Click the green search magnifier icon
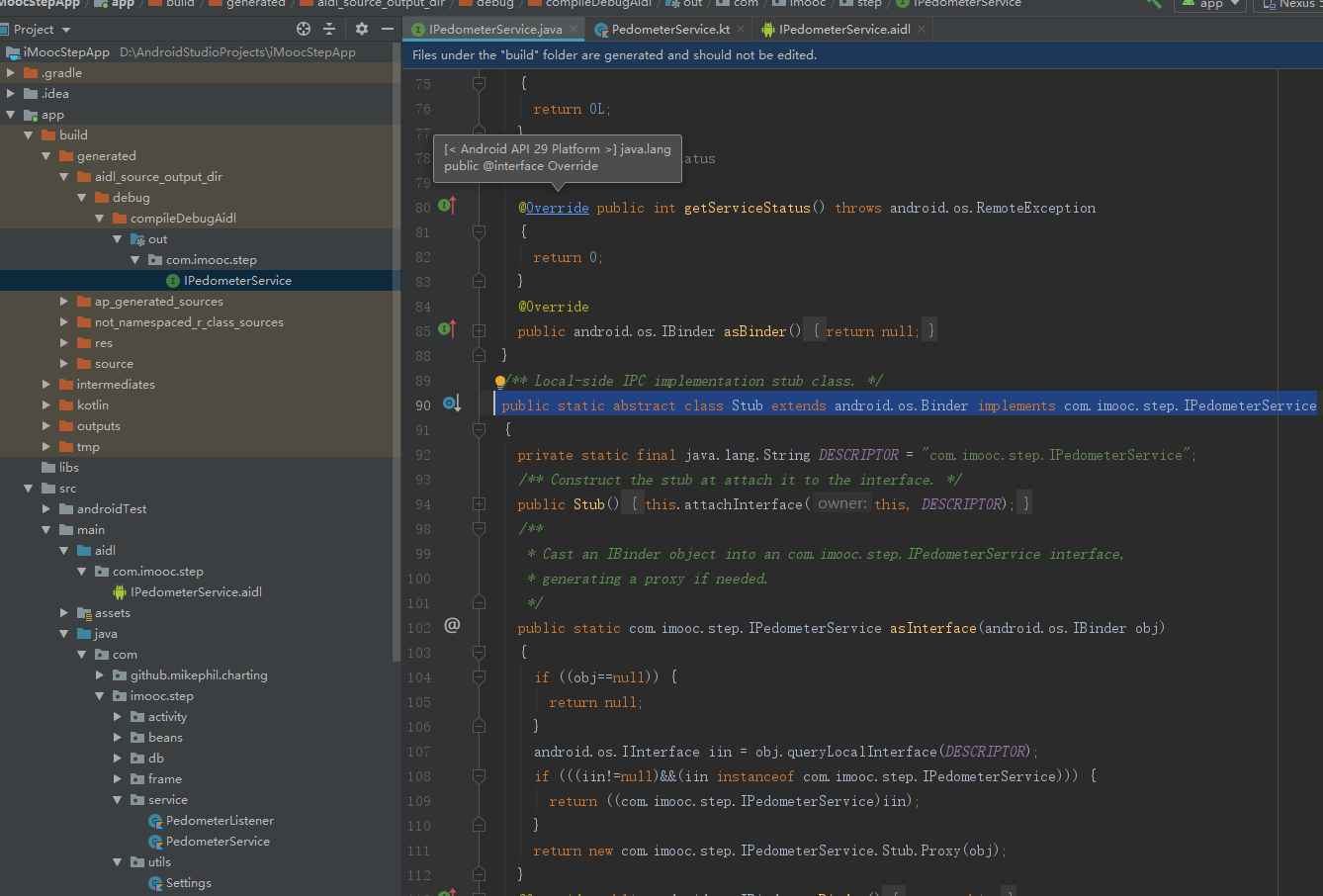Viewport: 1323px width, 896px height. 1150,4
